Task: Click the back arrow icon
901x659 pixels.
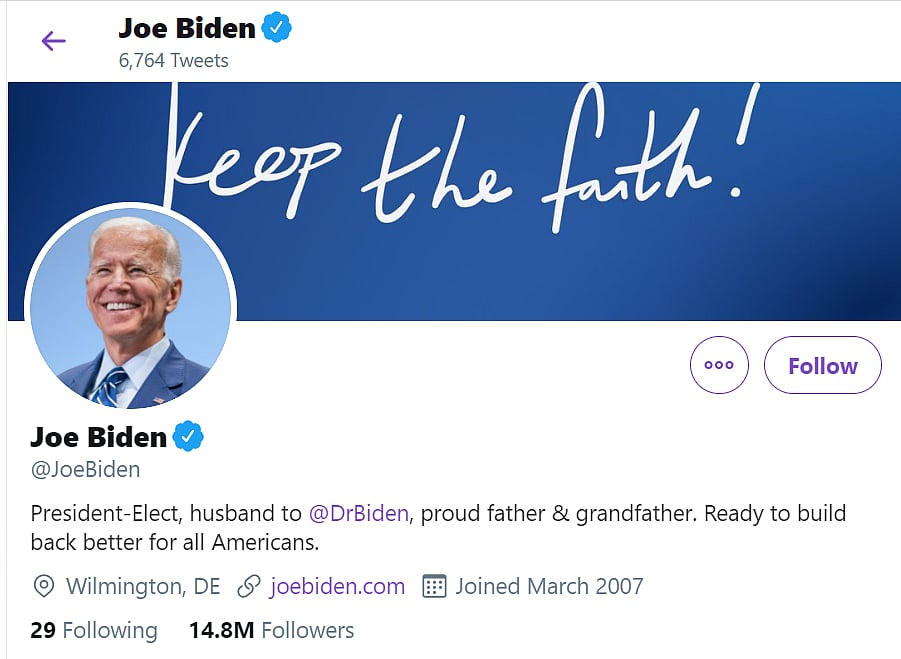Action: 53,41
